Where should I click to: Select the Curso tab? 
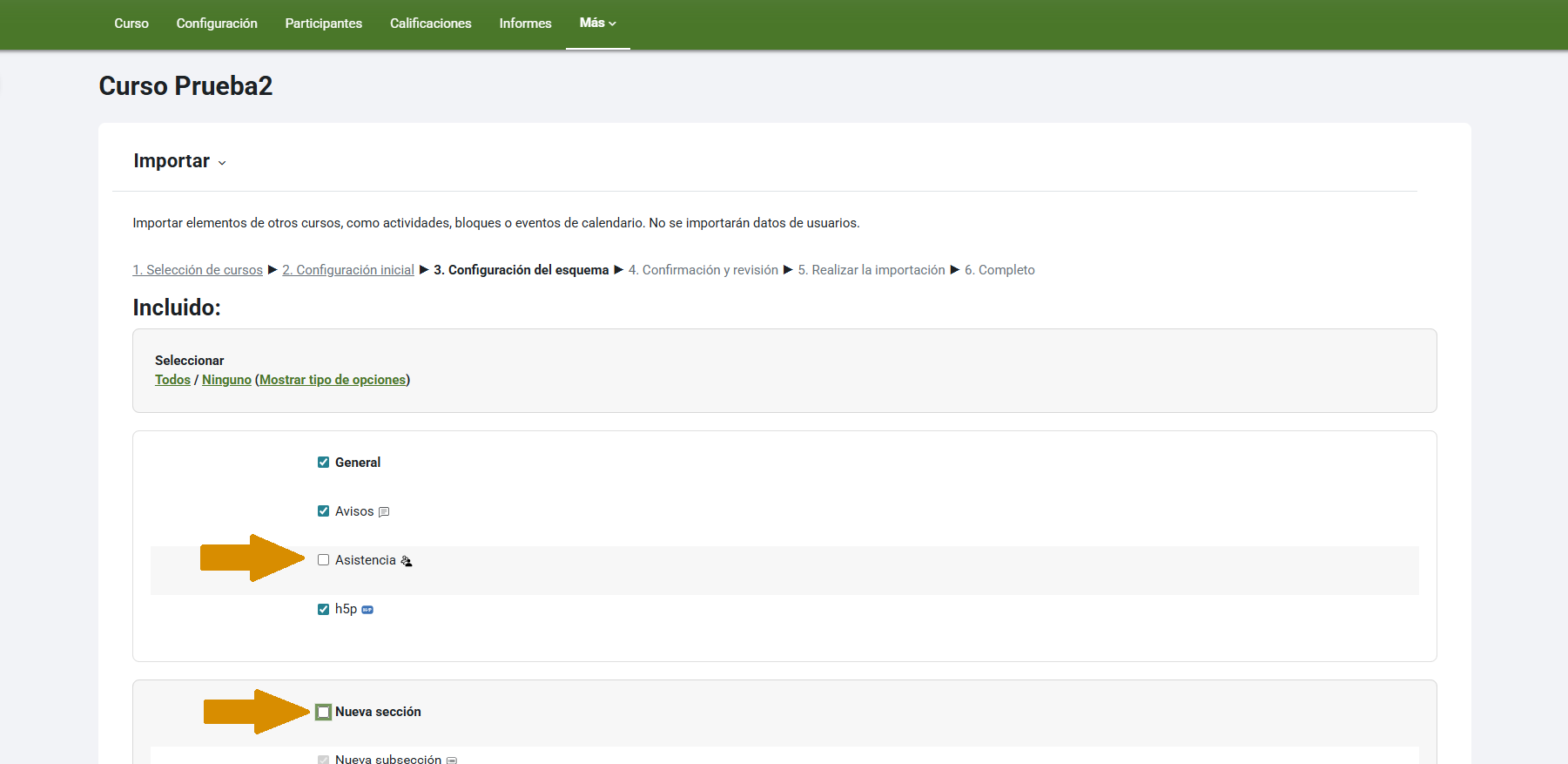[x=131, y=24]
